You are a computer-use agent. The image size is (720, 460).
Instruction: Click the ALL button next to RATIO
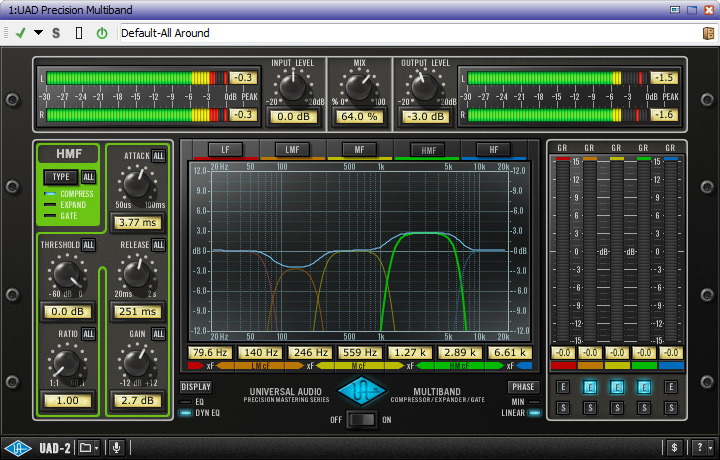89,334
